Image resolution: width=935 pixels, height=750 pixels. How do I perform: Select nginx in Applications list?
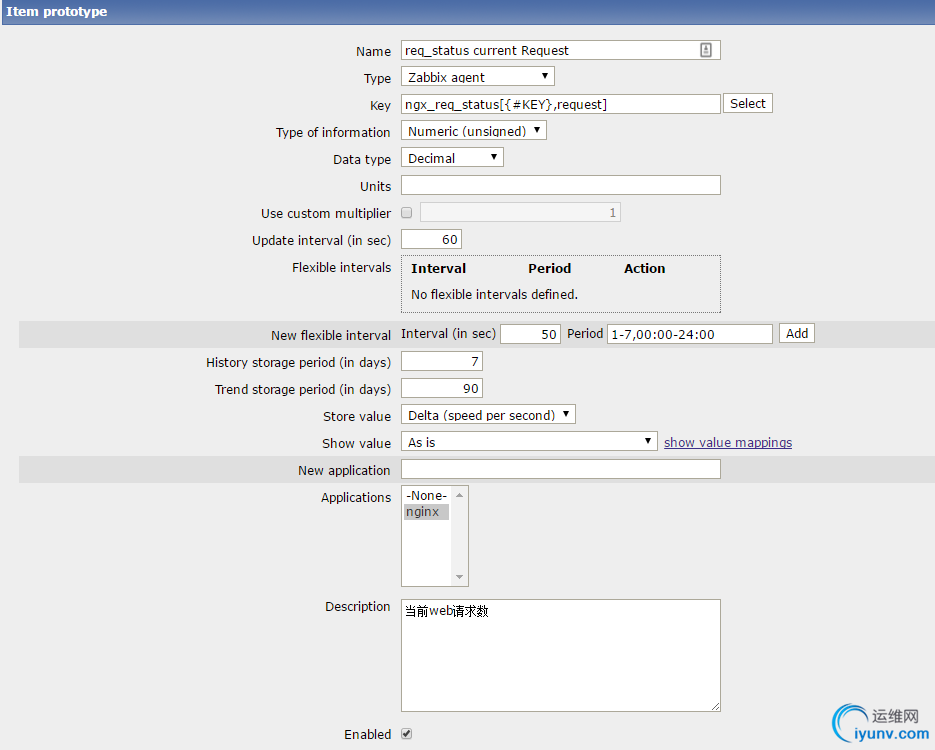(426, 512)
